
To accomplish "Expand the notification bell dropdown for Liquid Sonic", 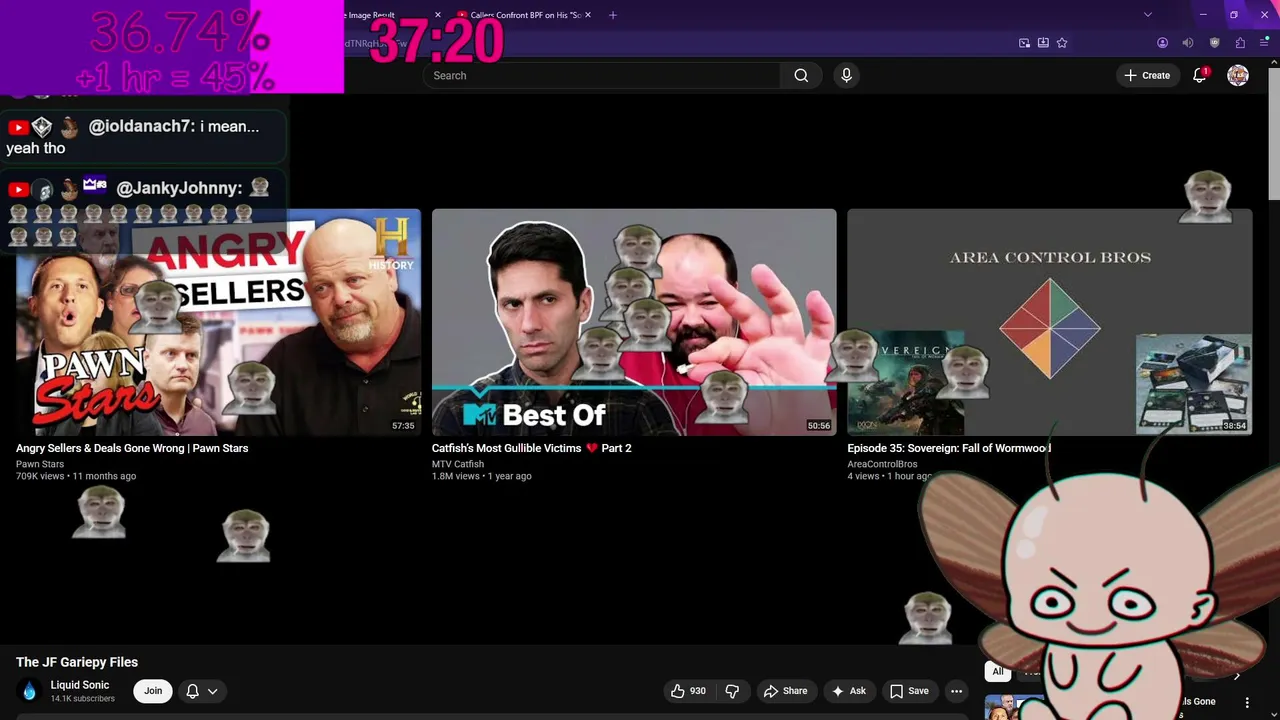I will click(202, 691).
